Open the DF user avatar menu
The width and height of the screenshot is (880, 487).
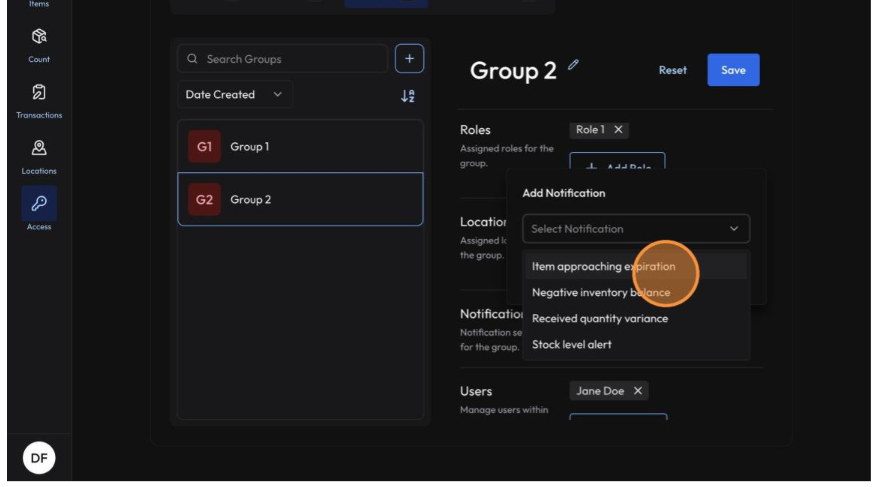[39, 458]
